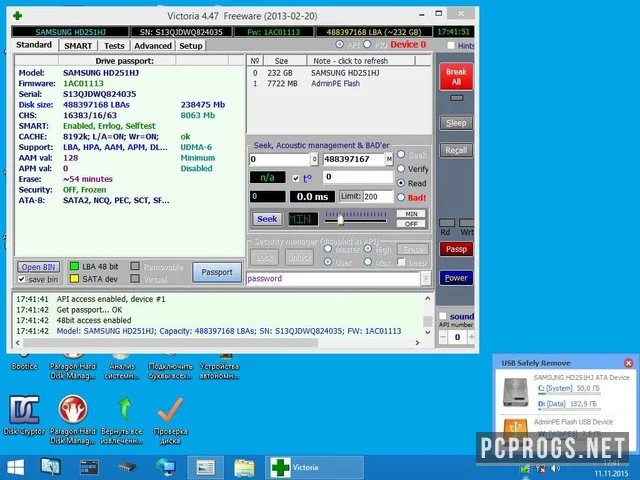Click the Windows Start button
Viewport: 640px width, 480px height.
(15, 468)
